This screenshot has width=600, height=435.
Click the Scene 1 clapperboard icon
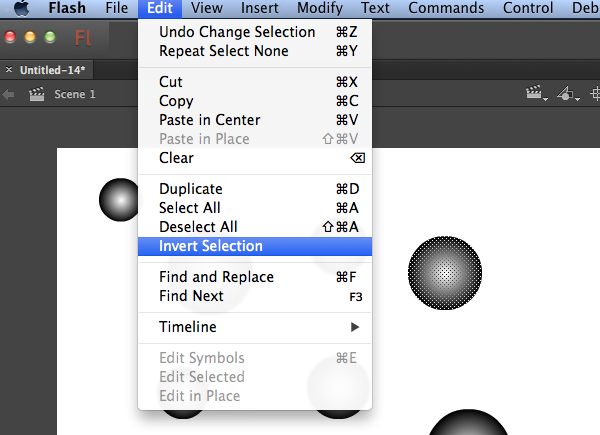(x=38, y=94)
